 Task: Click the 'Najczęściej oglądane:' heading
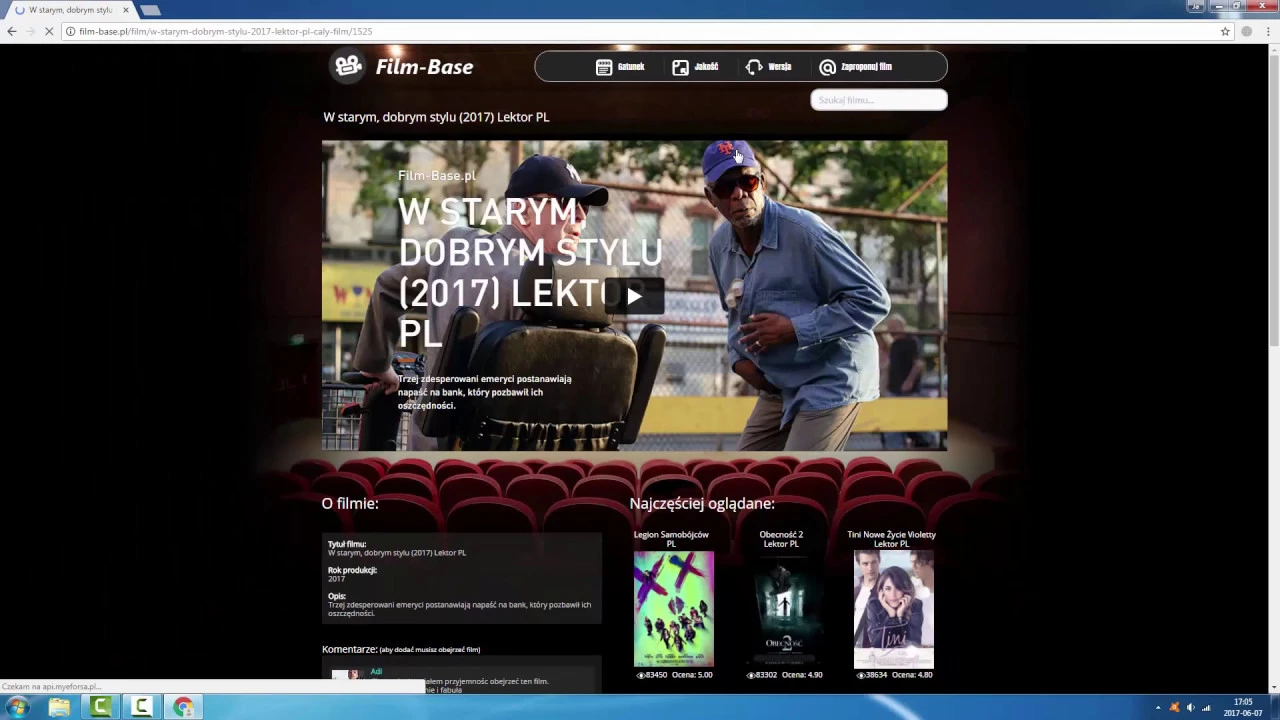click(702, 503)
